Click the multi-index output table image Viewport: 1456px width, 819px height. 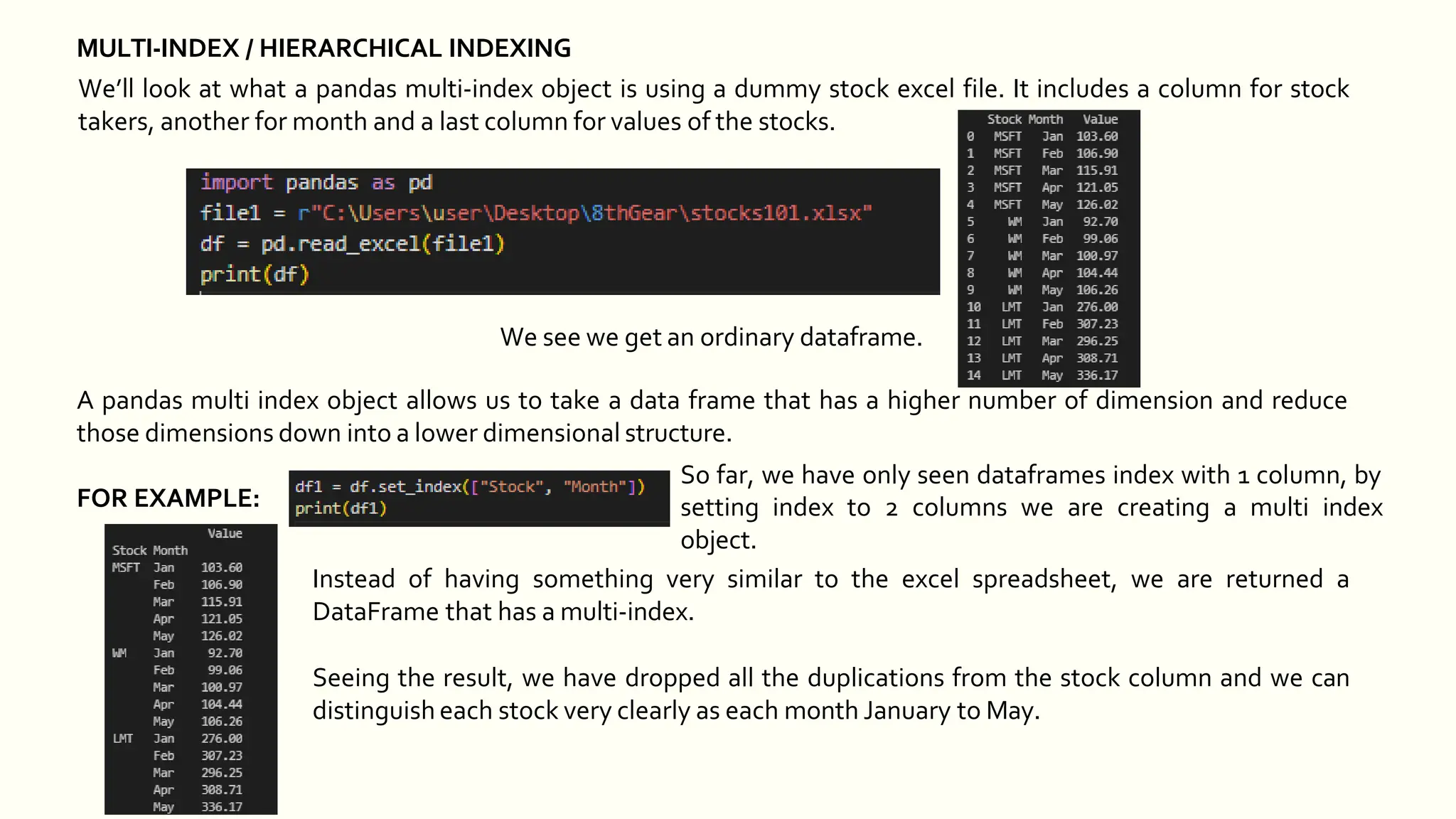tap(191, 669)
